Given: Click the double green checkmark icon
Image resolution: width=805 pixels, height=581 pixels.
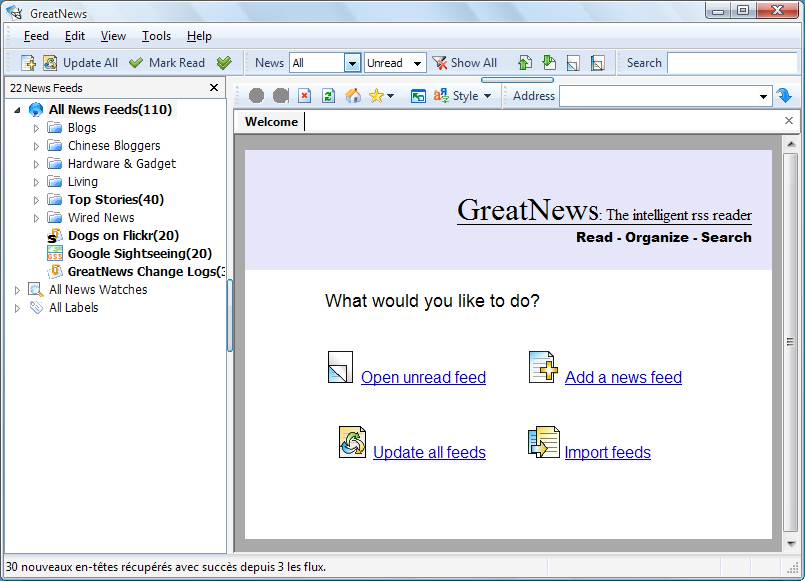Looking at the screenshot, I should click(x=224, y=63).
